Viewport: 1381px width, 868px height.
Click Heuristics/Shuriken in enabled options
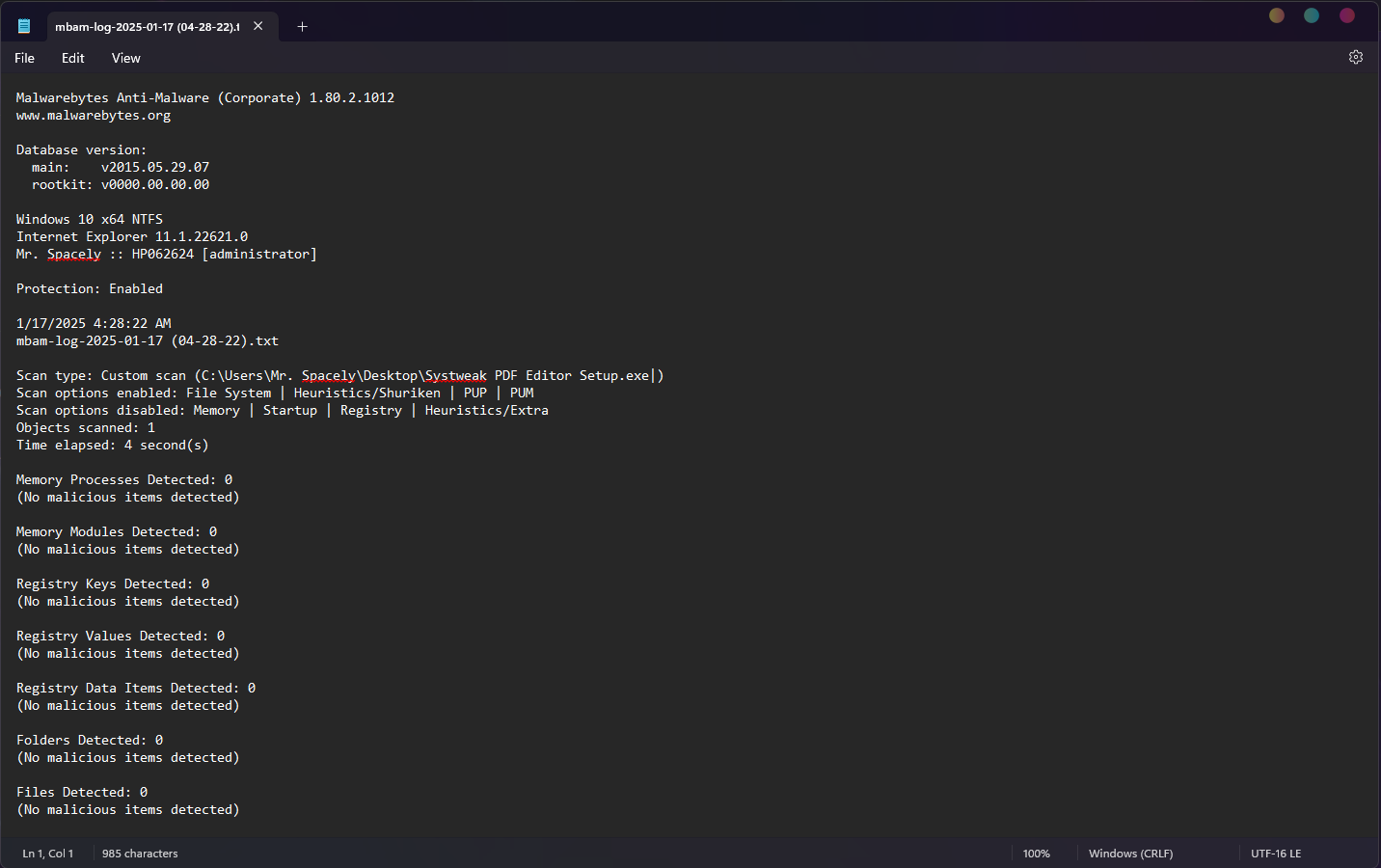point(367,393)
